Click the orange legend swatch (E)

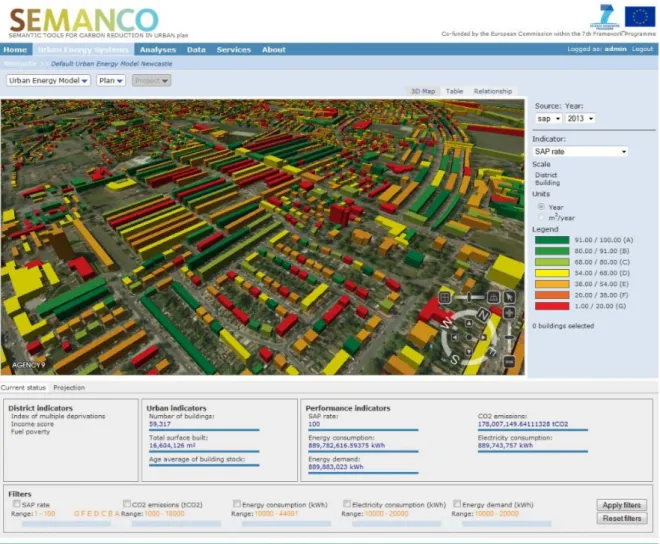click(552, 284)
